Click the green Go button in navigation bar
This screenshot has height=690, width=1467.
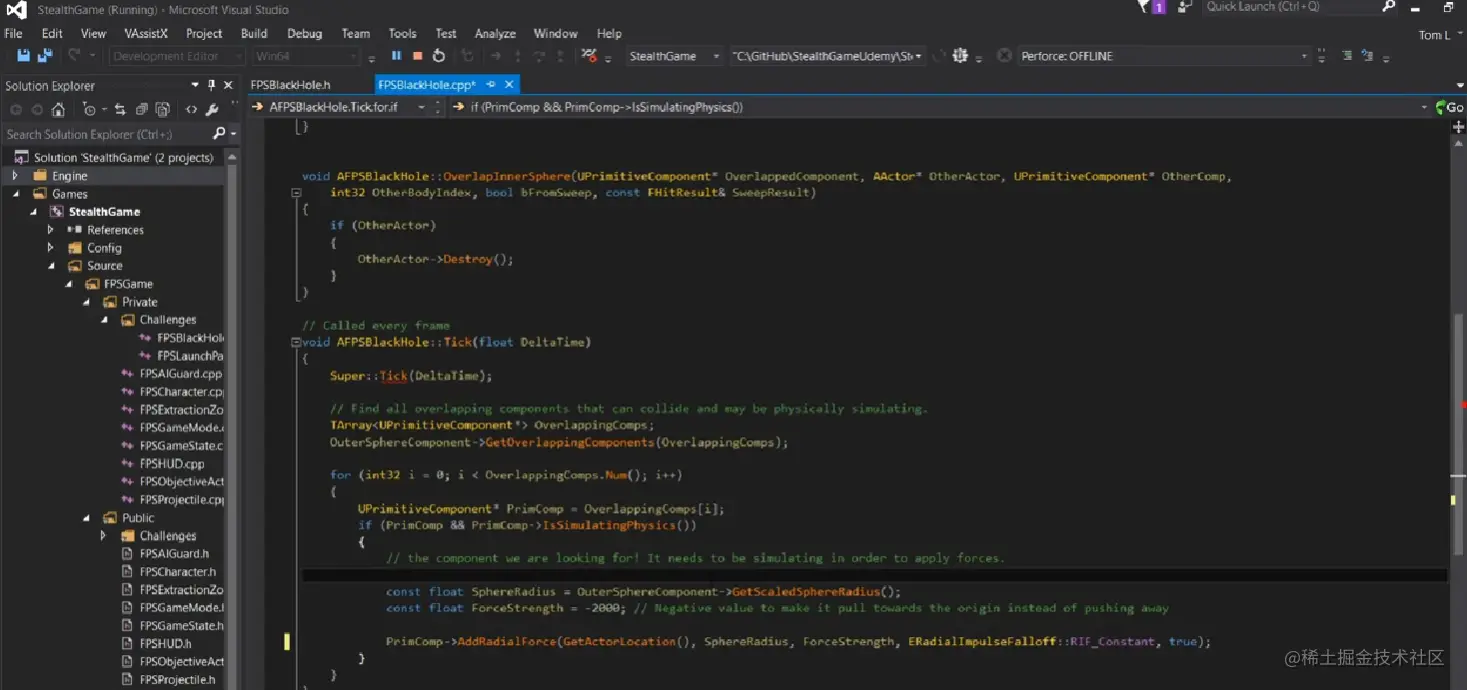pyautogui.click(x=1449, y=107)
